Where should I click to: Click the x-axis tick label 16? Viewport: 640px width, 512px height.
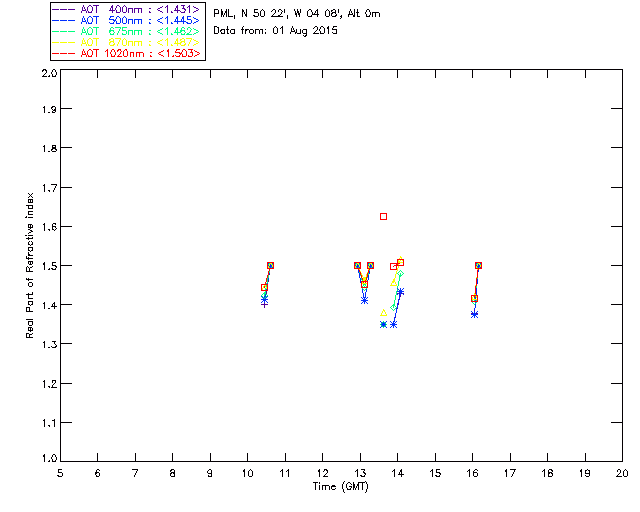pyautogui.click(x=473, y=473)
